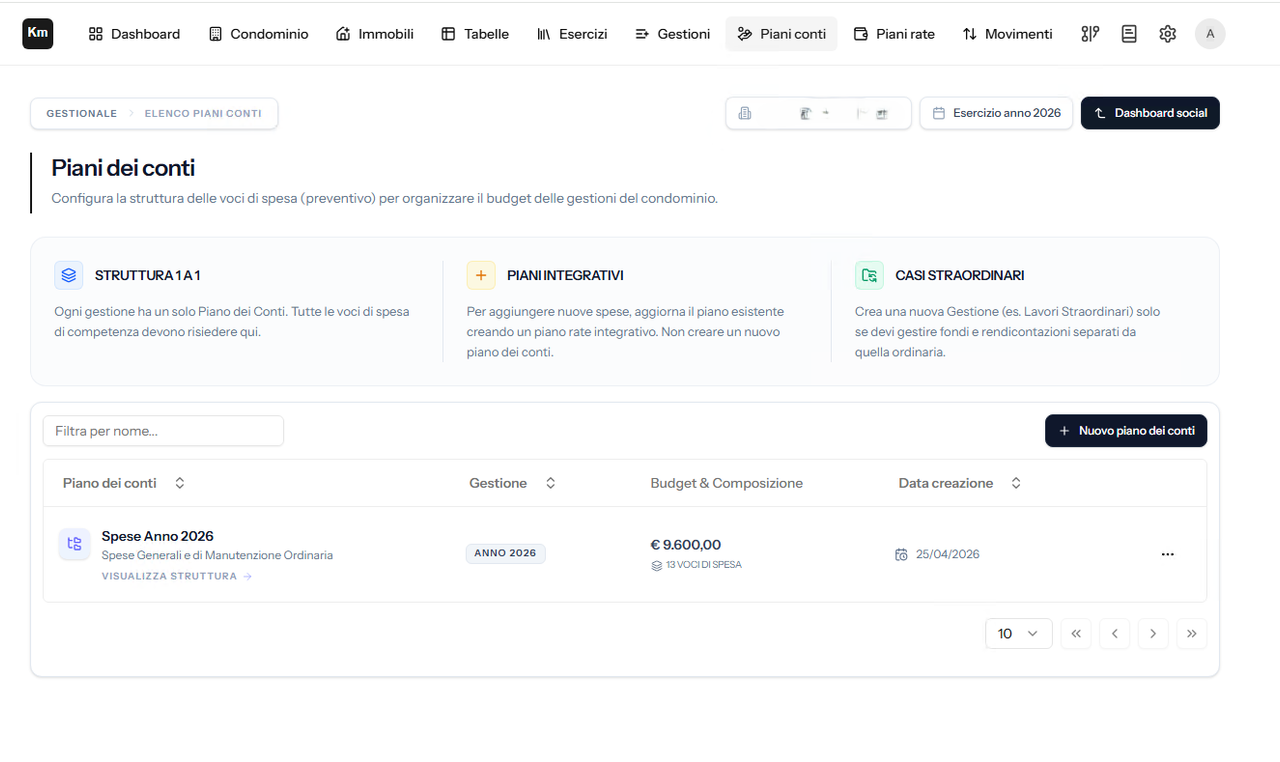
Task: Create a Nuovo piano dei conti
Action: pos(1126,431)
